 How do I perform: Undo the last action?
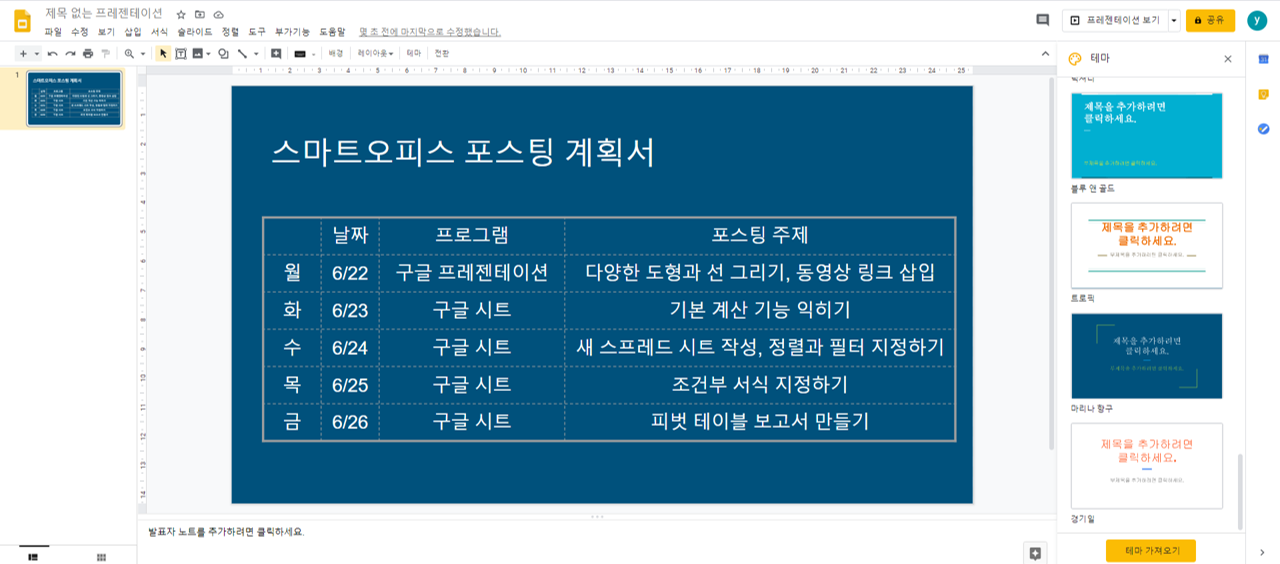(x=53, y=53)
